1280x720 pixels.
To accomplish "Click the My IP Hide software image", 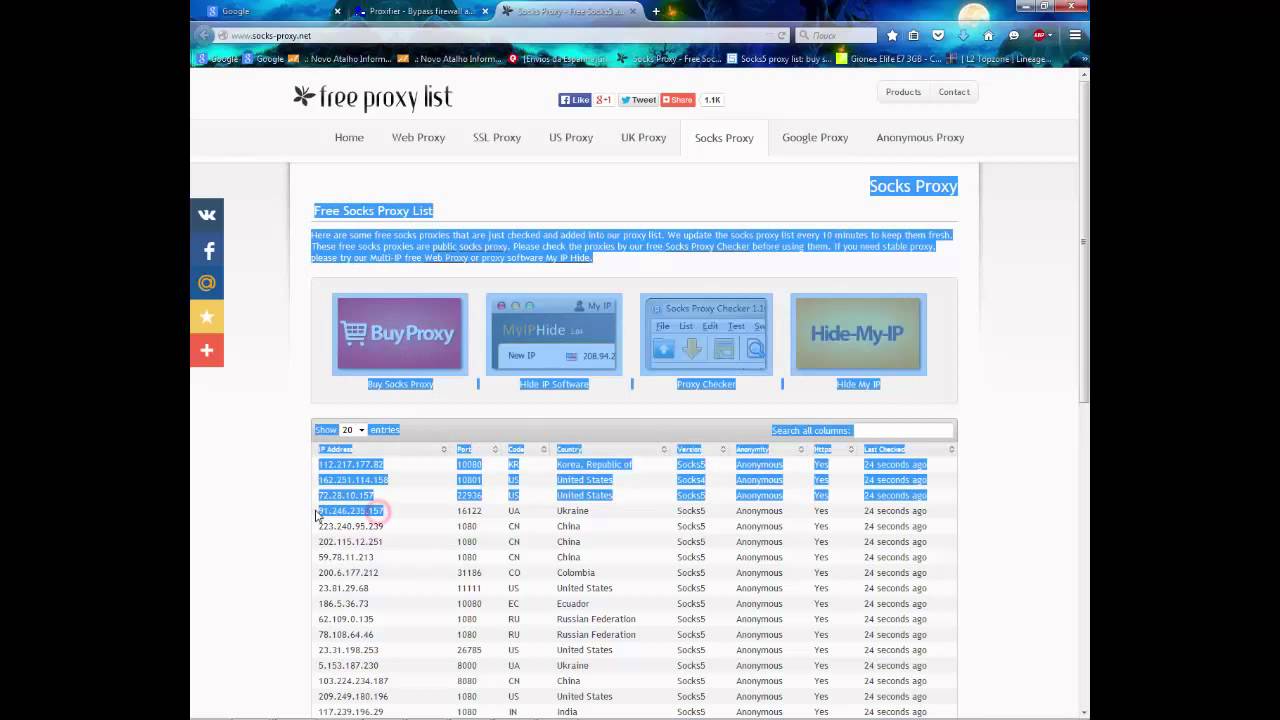I will pyautogui.click(x=554, y=334).
